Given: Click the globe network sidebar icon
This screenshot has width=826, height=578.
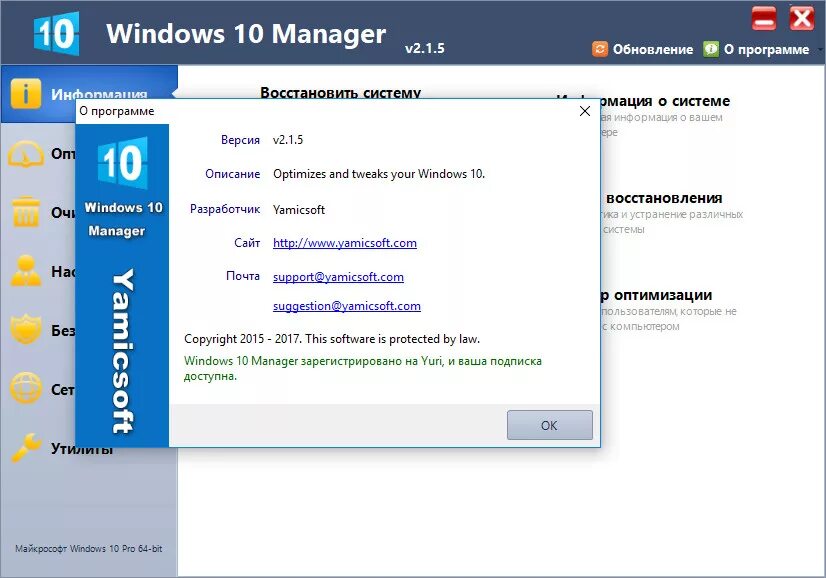Looking at the screenshot, I should 25,388.
